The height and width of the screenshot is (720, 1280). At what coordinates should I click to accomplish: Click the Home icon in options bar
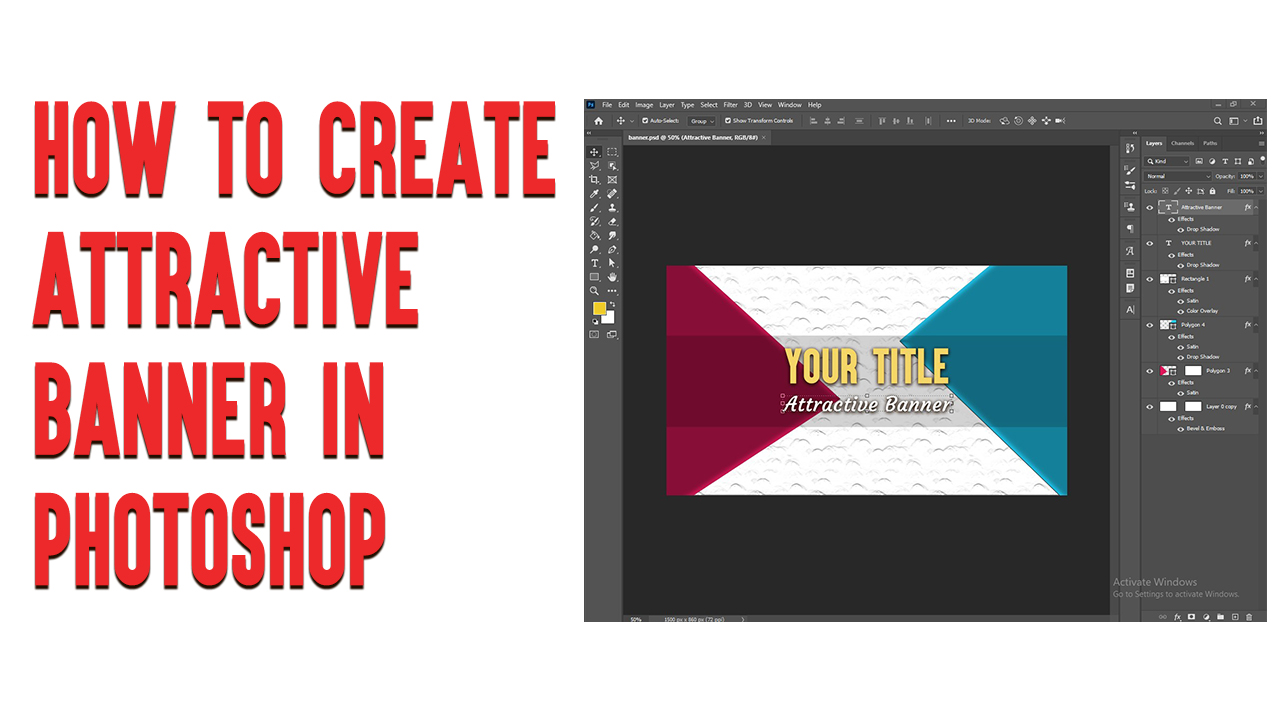[598, 121]
